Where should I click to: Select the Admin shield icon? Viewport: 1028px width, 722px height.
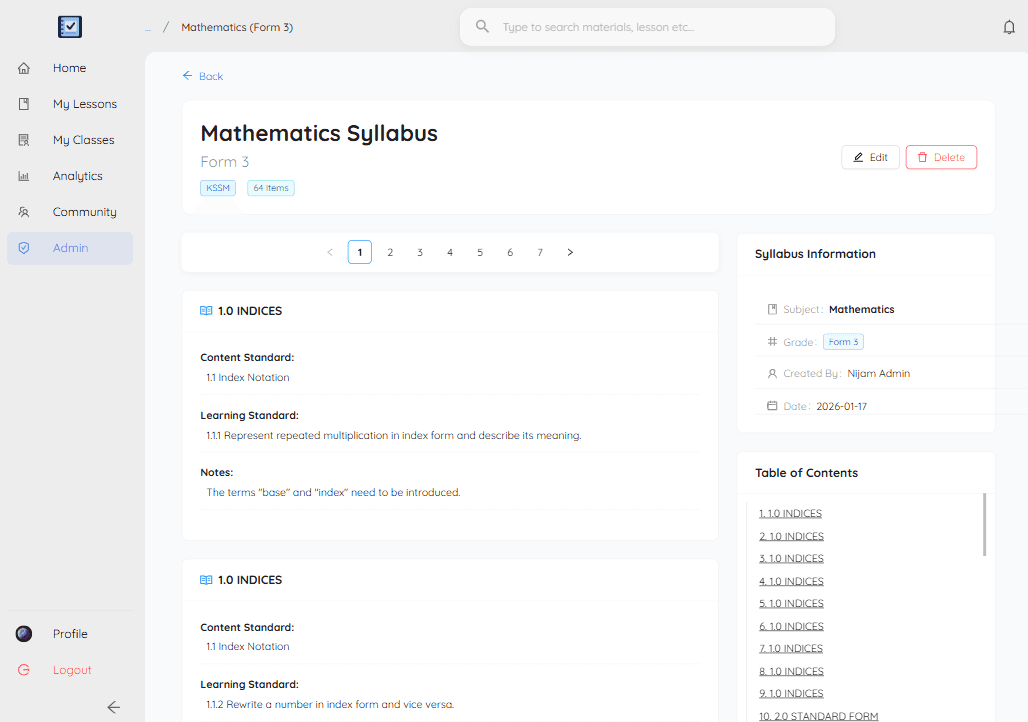pyautogui.click(x=23, y=247)
